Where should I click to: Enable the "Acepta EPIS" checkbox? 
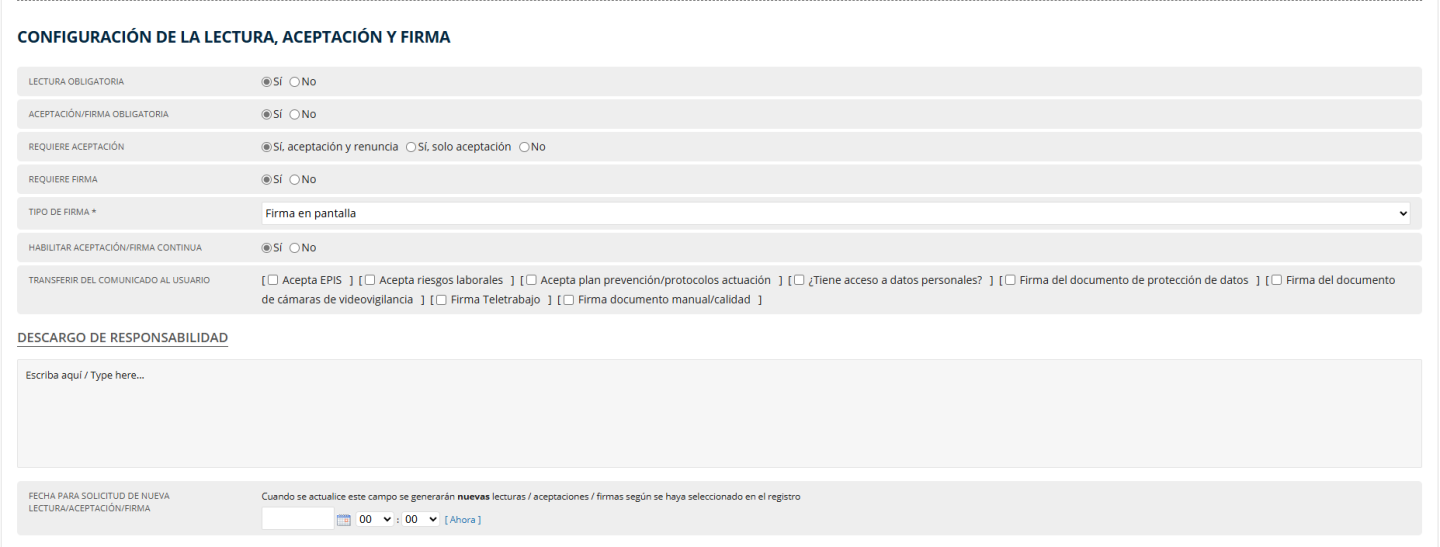click(x=273, y=280)
